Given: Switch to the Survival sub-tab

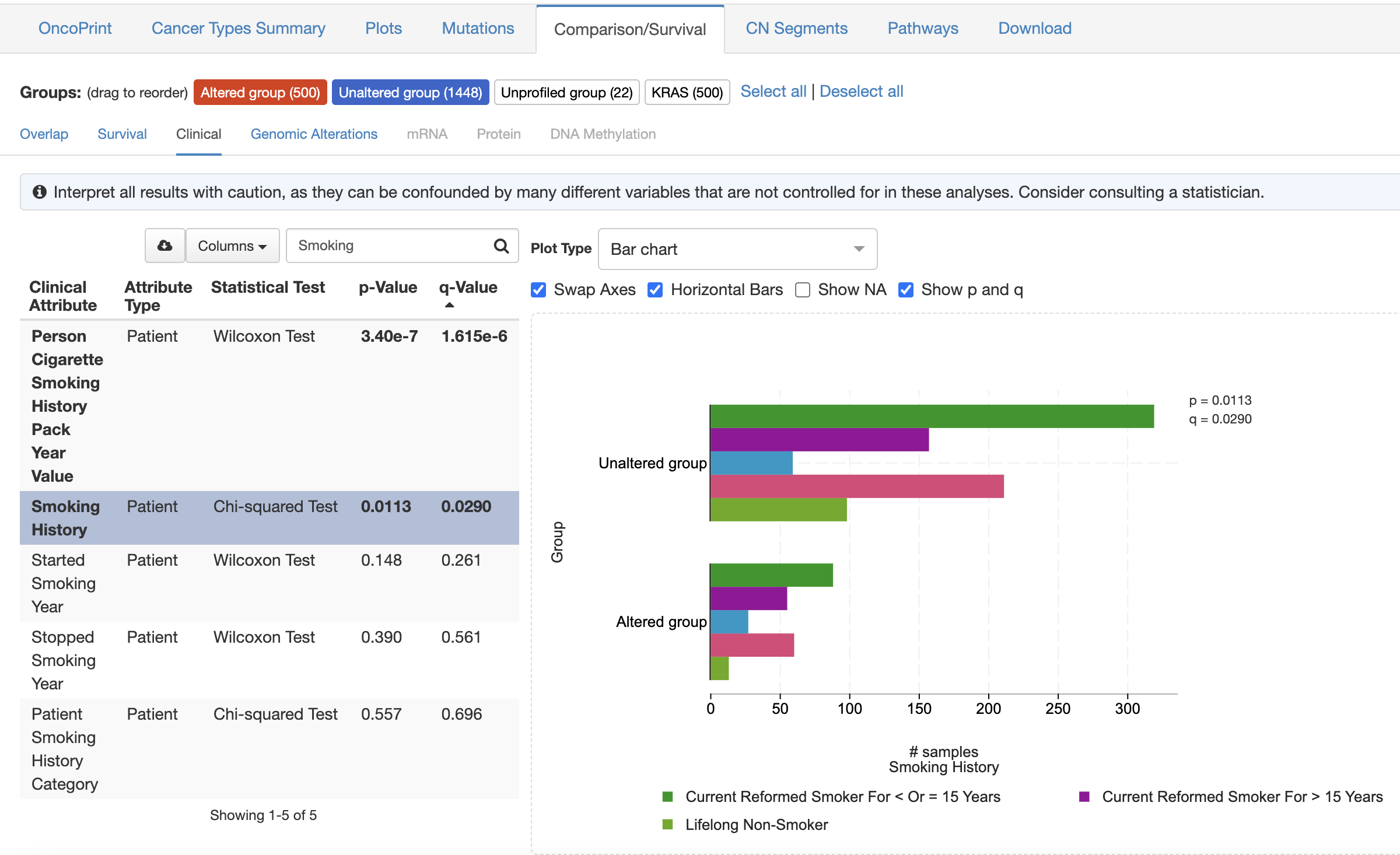Looking at the screenshot, I should coord(122,134).
